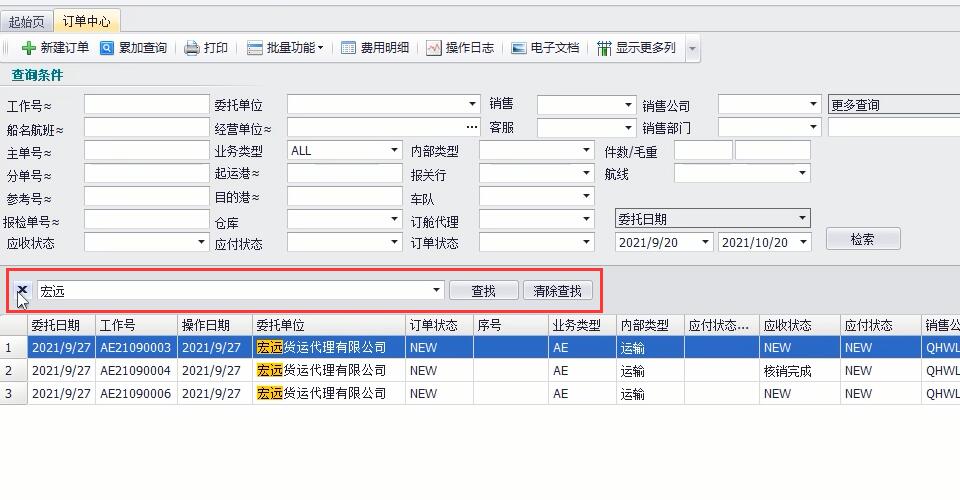Open the start date 2021/9/20 dropdown
Viewport: 960px width, 500px height.
pos(705,242)
